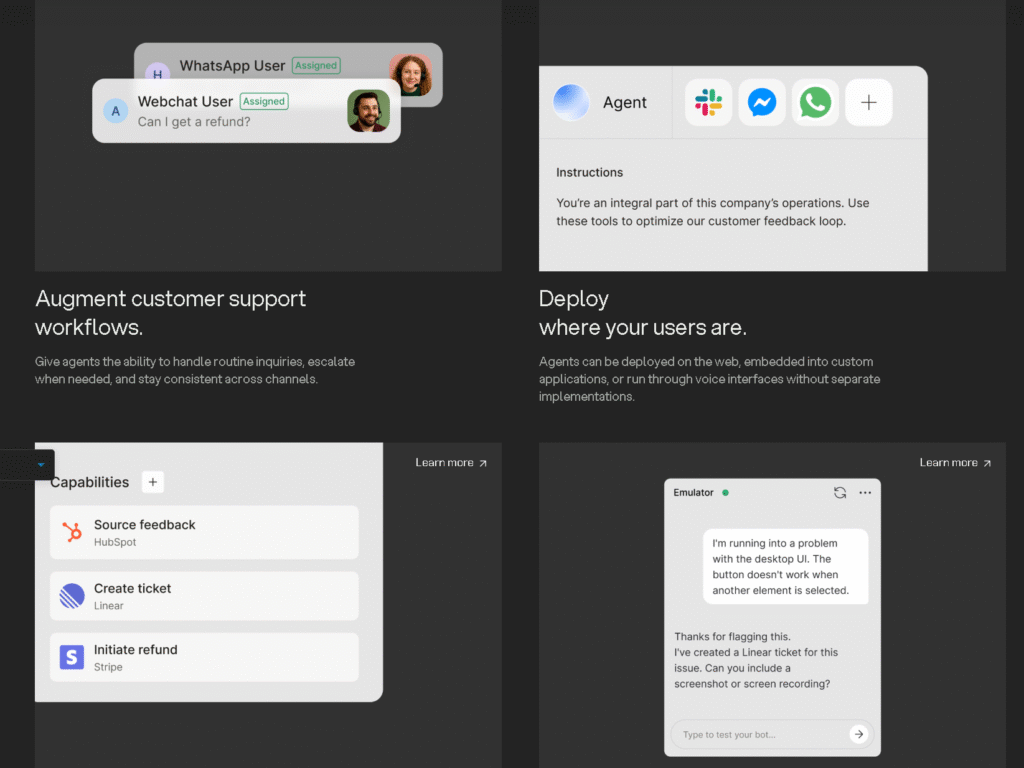Click the Slack channel icon
Image resolution: width=1024 pixels, height=768 pixels.
(x=709, y=102)
